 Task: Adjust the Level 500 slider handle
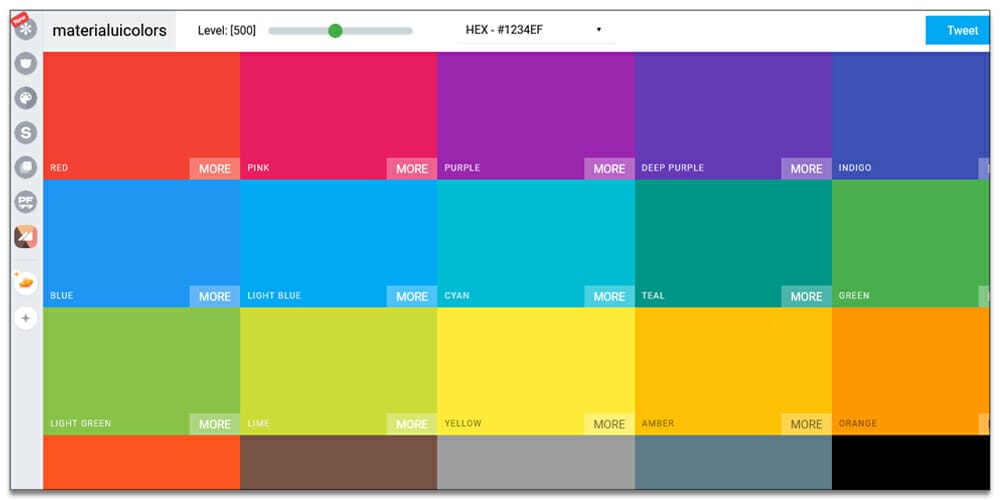click(335, 31)
